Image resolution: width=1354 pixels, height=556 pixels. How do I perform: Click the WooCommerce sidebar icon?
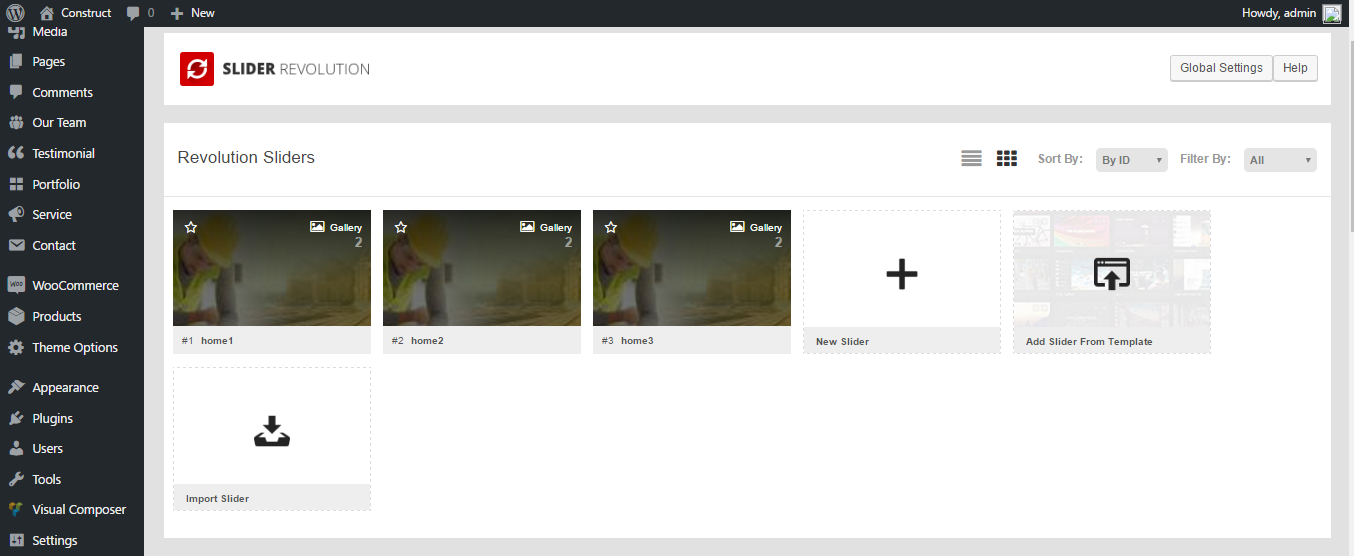click(x=16, y=285)
